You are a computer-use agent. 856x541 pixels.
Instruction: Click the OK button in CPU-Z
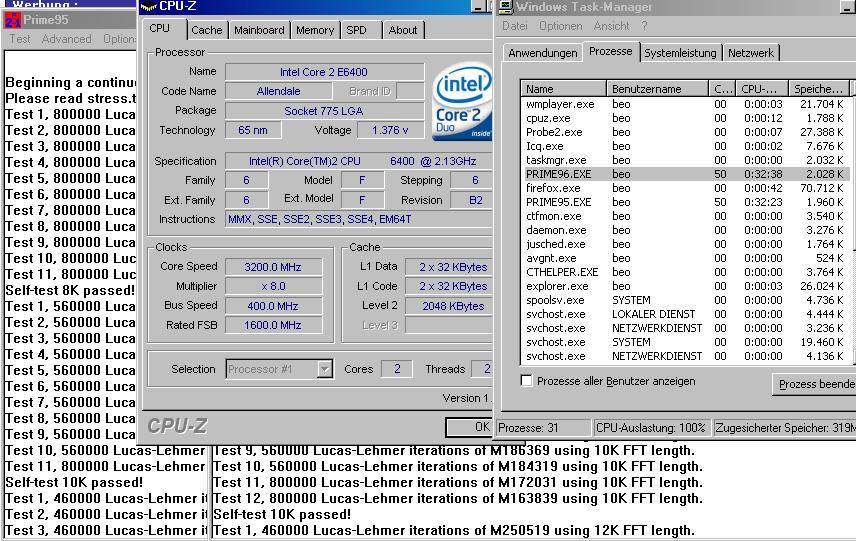click(x=470, y=427)
